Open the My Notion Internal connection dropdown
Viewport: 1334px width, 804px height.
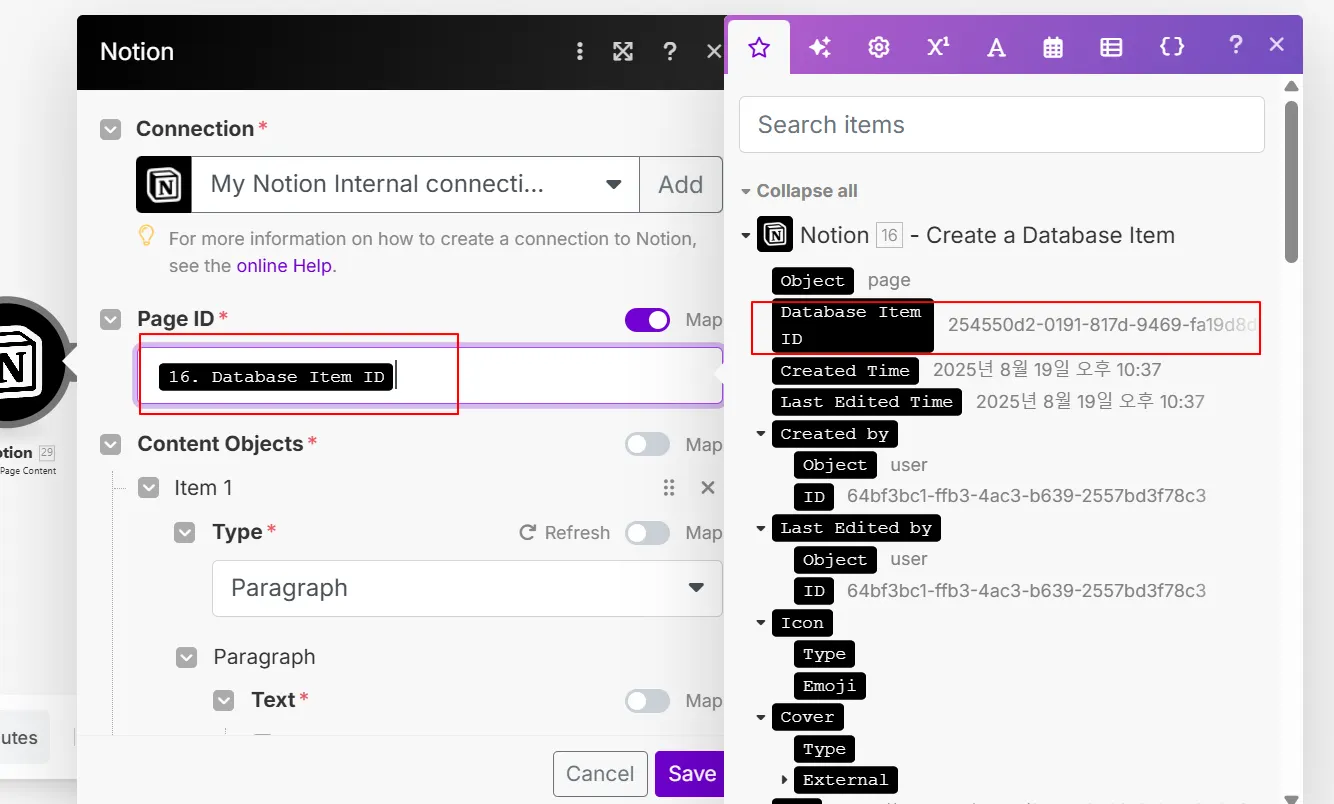415,184
